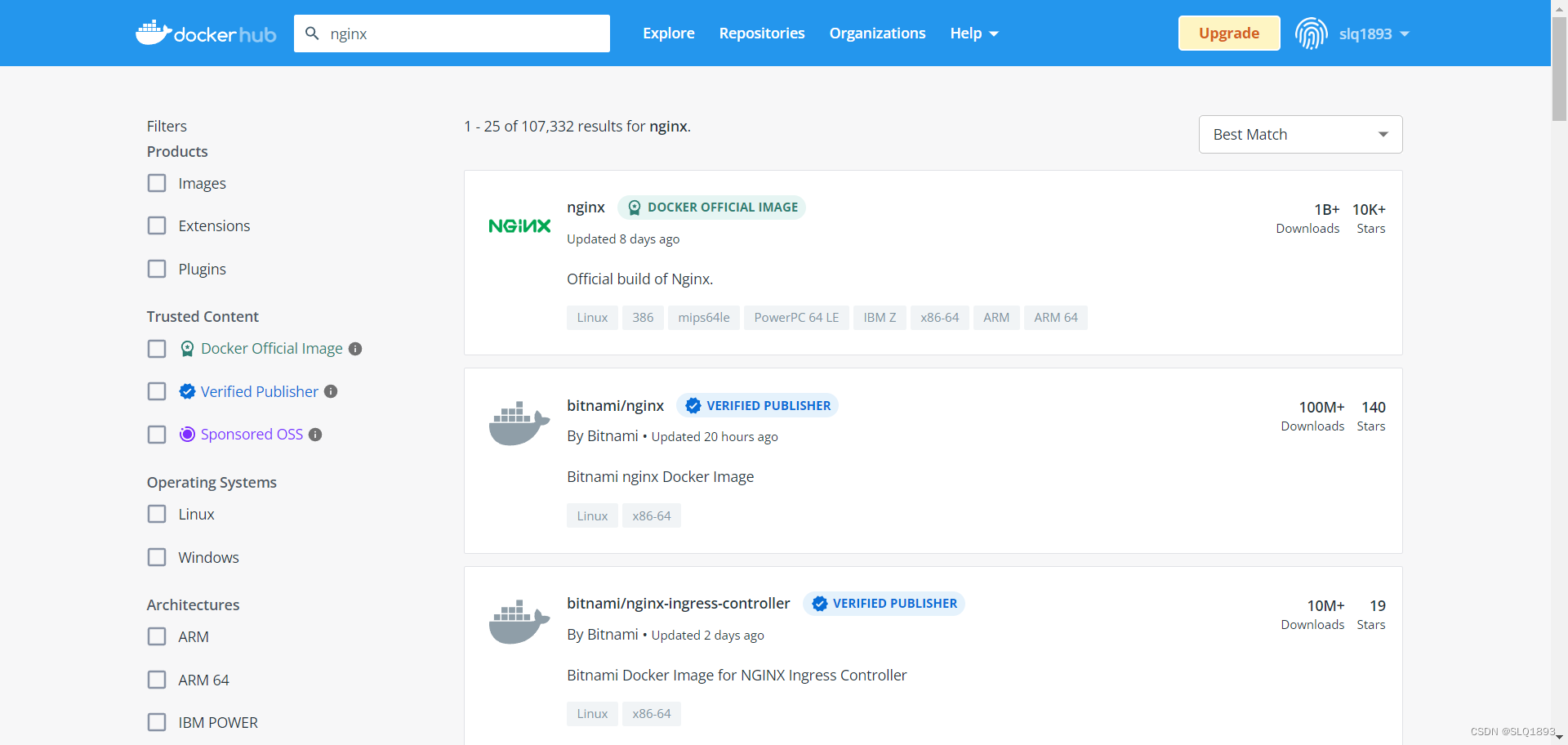Click the Docker Official Image ribbon icon in filters
Screen dimensions: 1568x745
(x=187, y=349)
